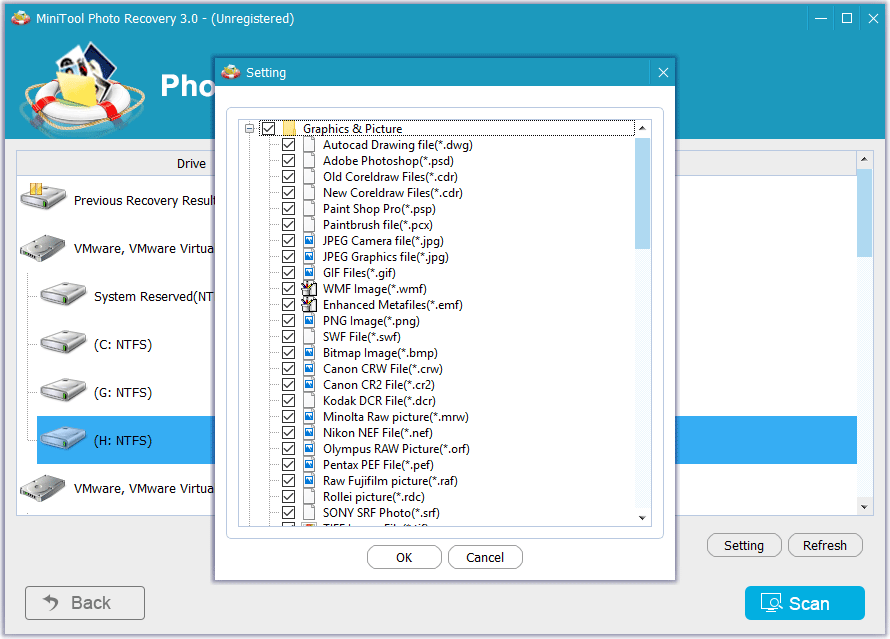
Task: Click the Previous Recovery Result drive icon
Action: [43, 196]
